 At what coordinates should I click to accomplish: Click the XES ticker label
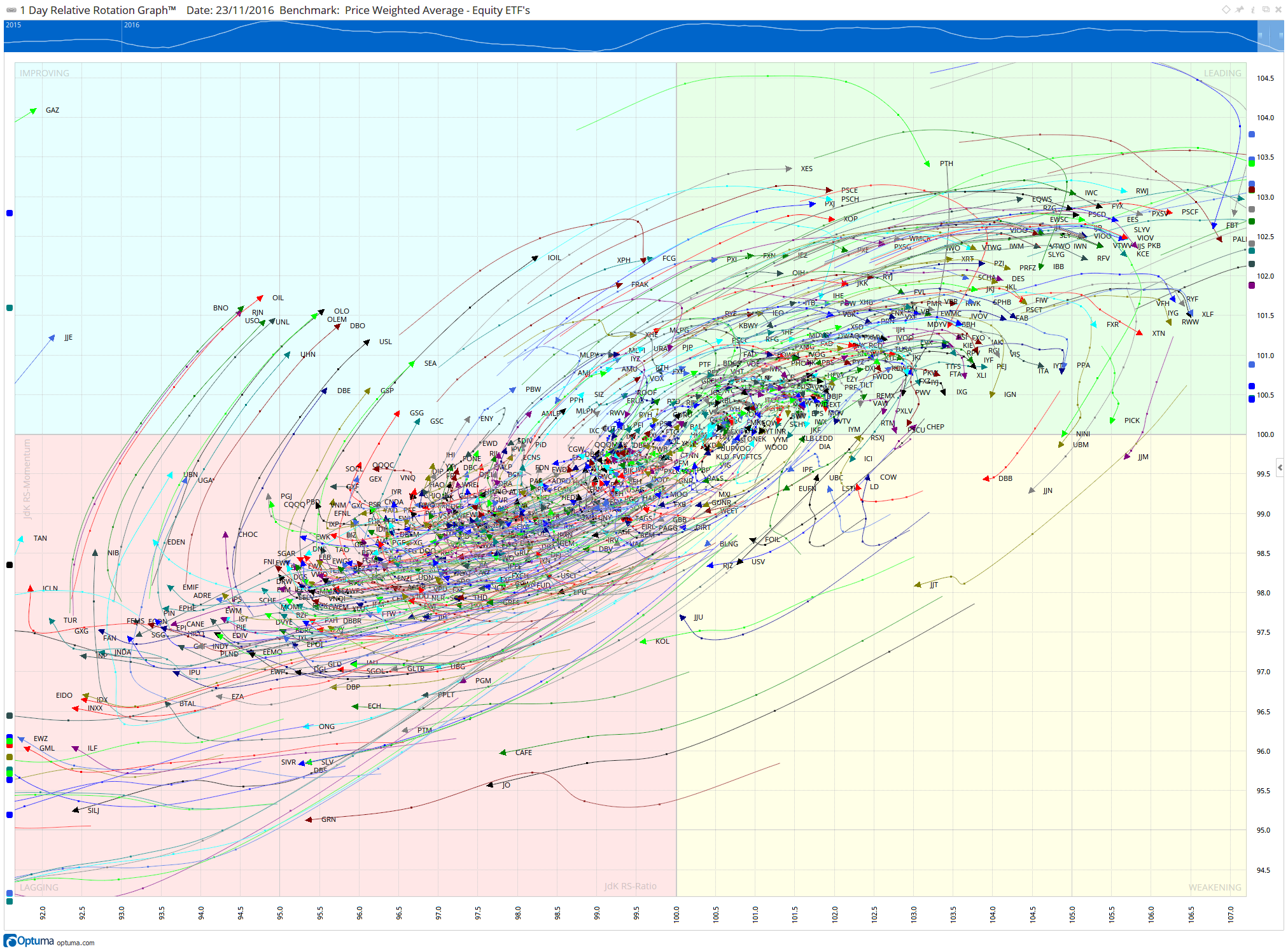(806, 169)
